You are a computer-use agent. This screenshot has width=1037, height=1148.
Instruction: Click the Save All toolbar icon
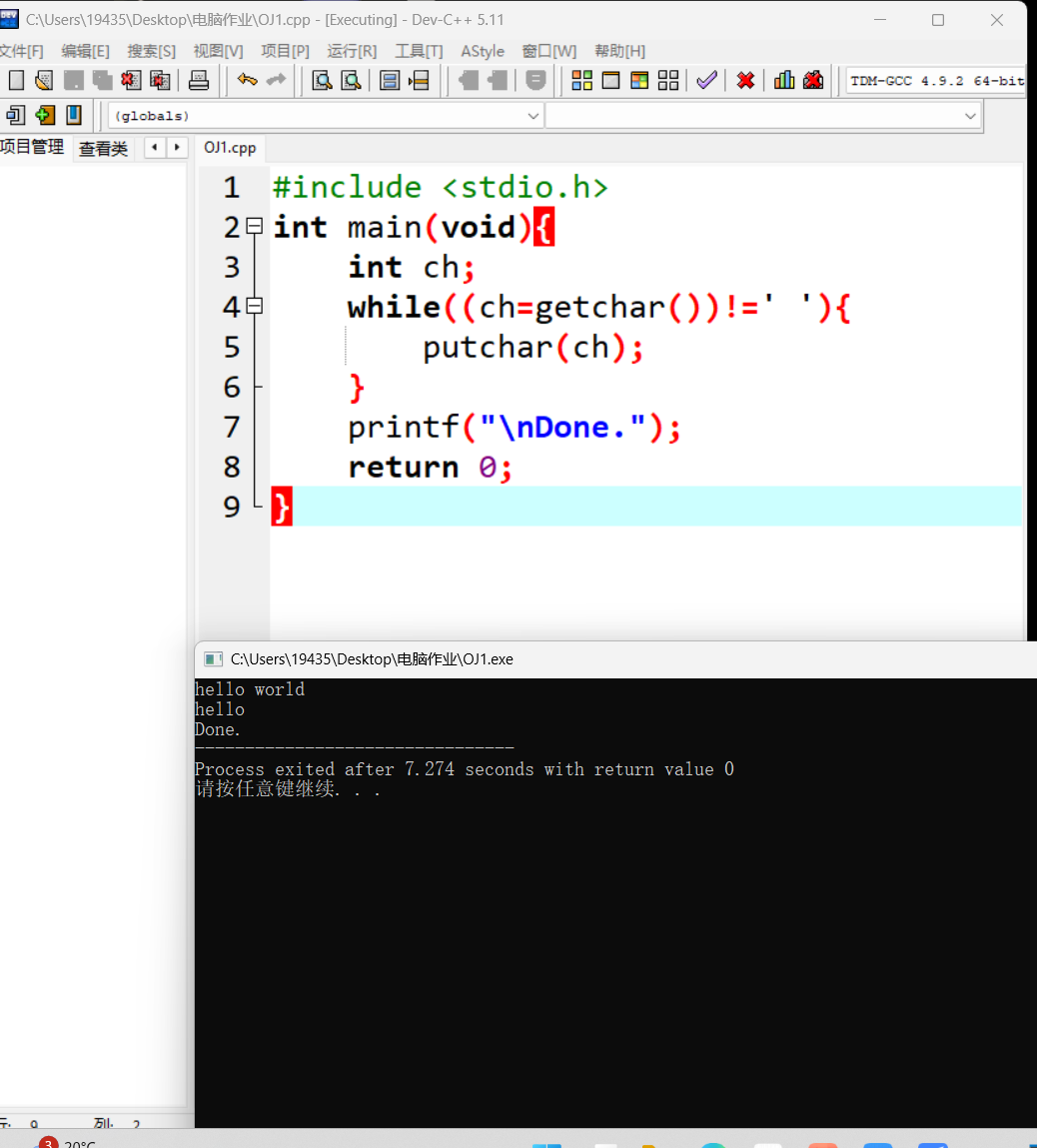102,80
